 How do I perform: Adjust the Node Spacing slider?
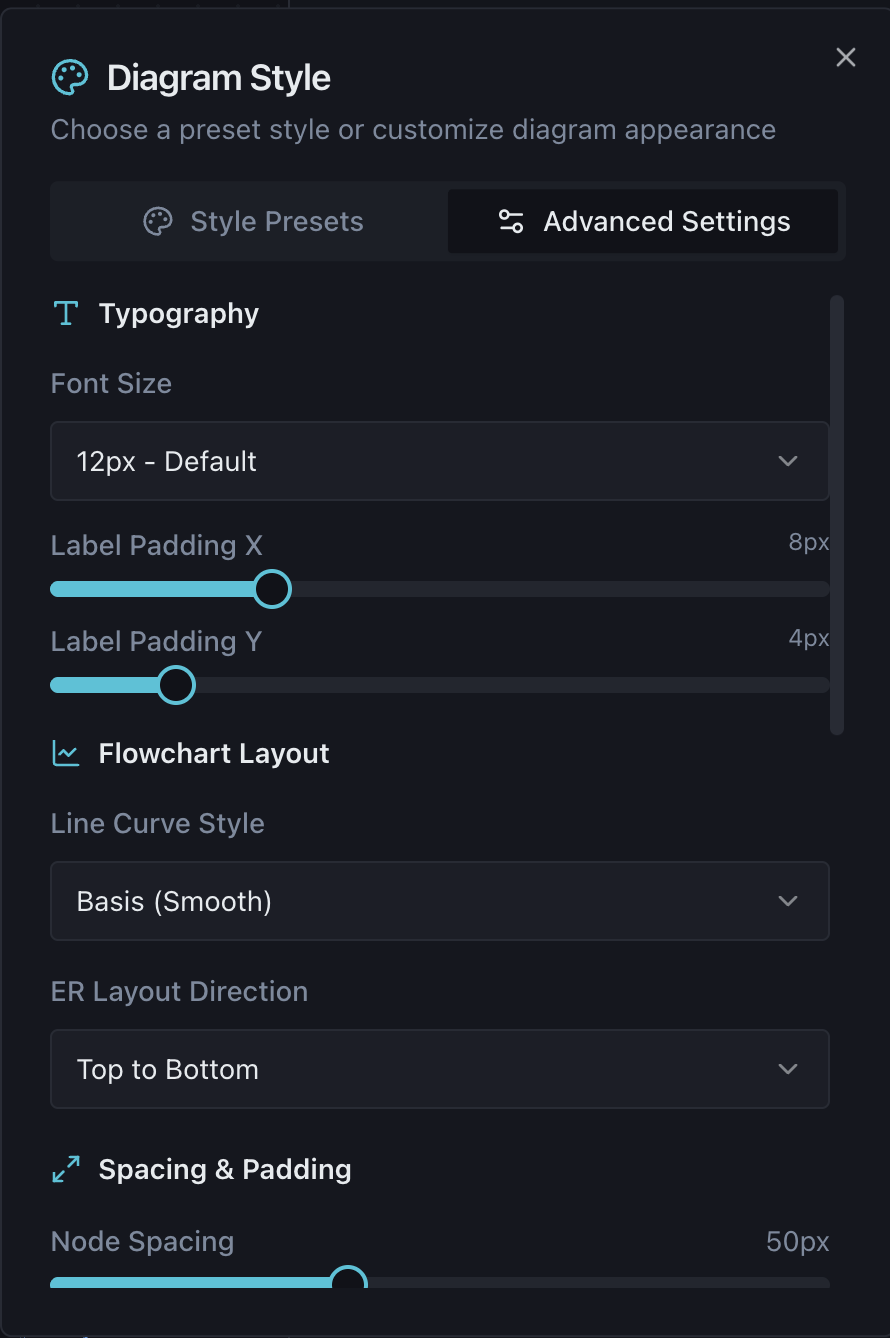pos(349,1281)
